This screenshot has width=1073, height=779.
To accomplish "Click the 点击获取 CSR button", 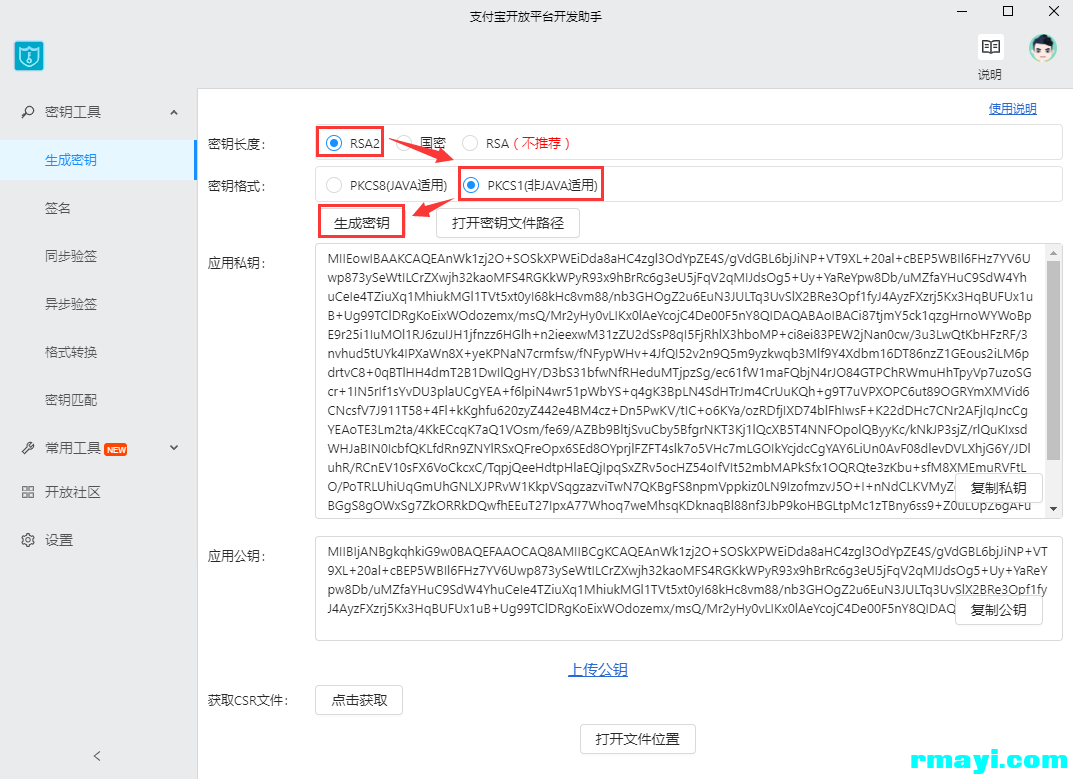I will (359, 700).
